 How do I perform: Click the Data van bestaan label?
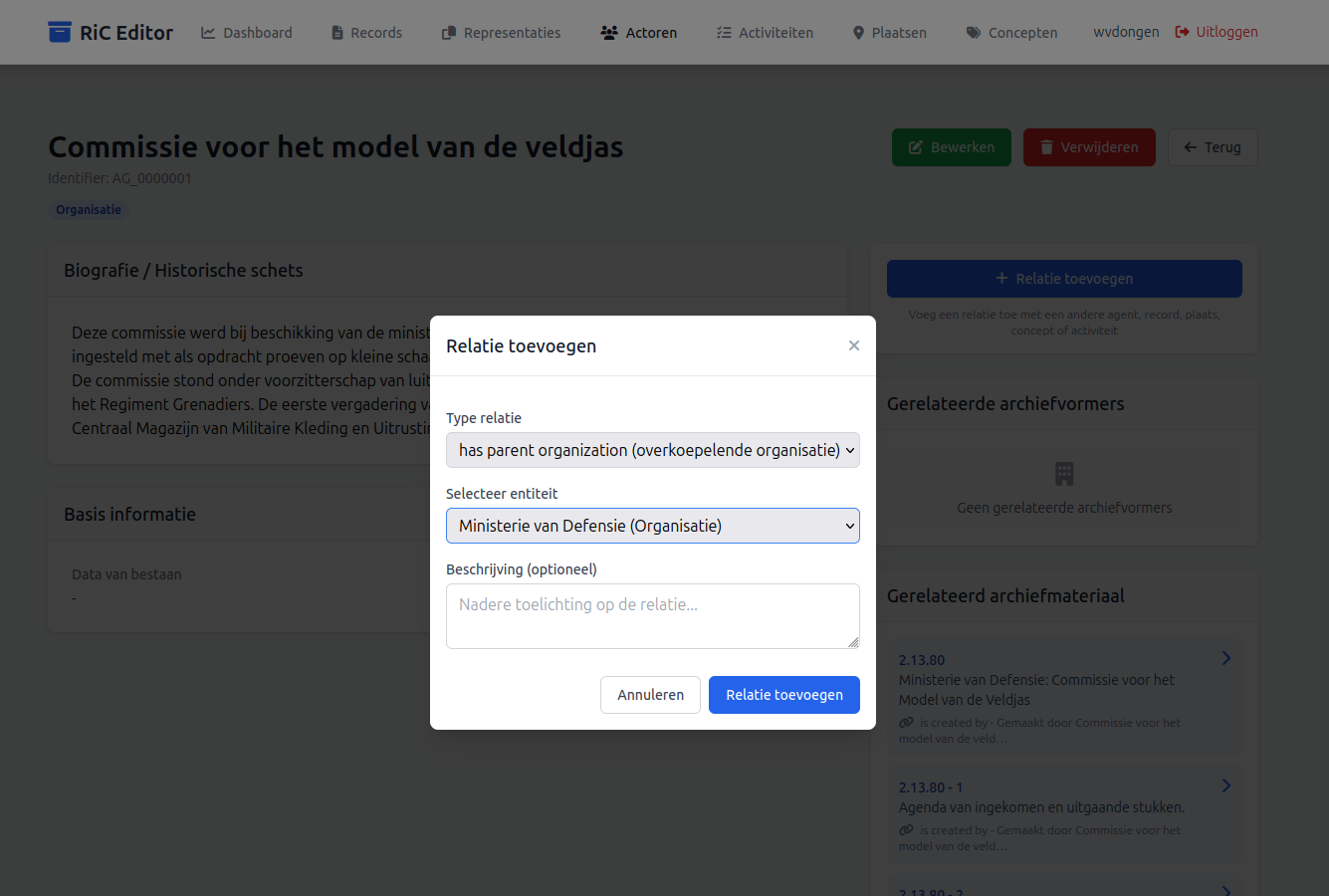point(126,574)
